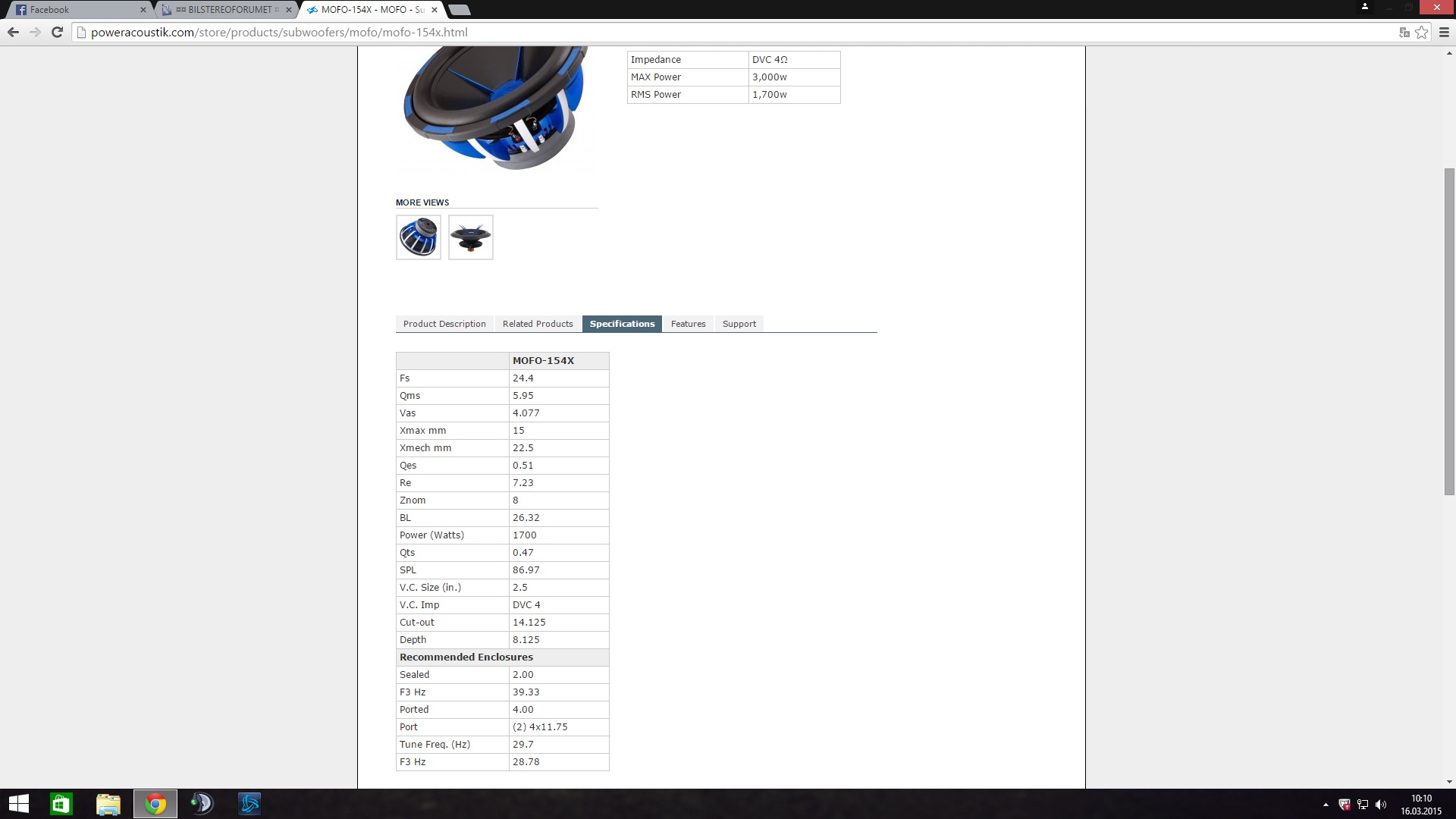Screen dimensions: 1456x819
Task: Click the Port value (2) 4x11.75
Action: click(x=540, y=727)
